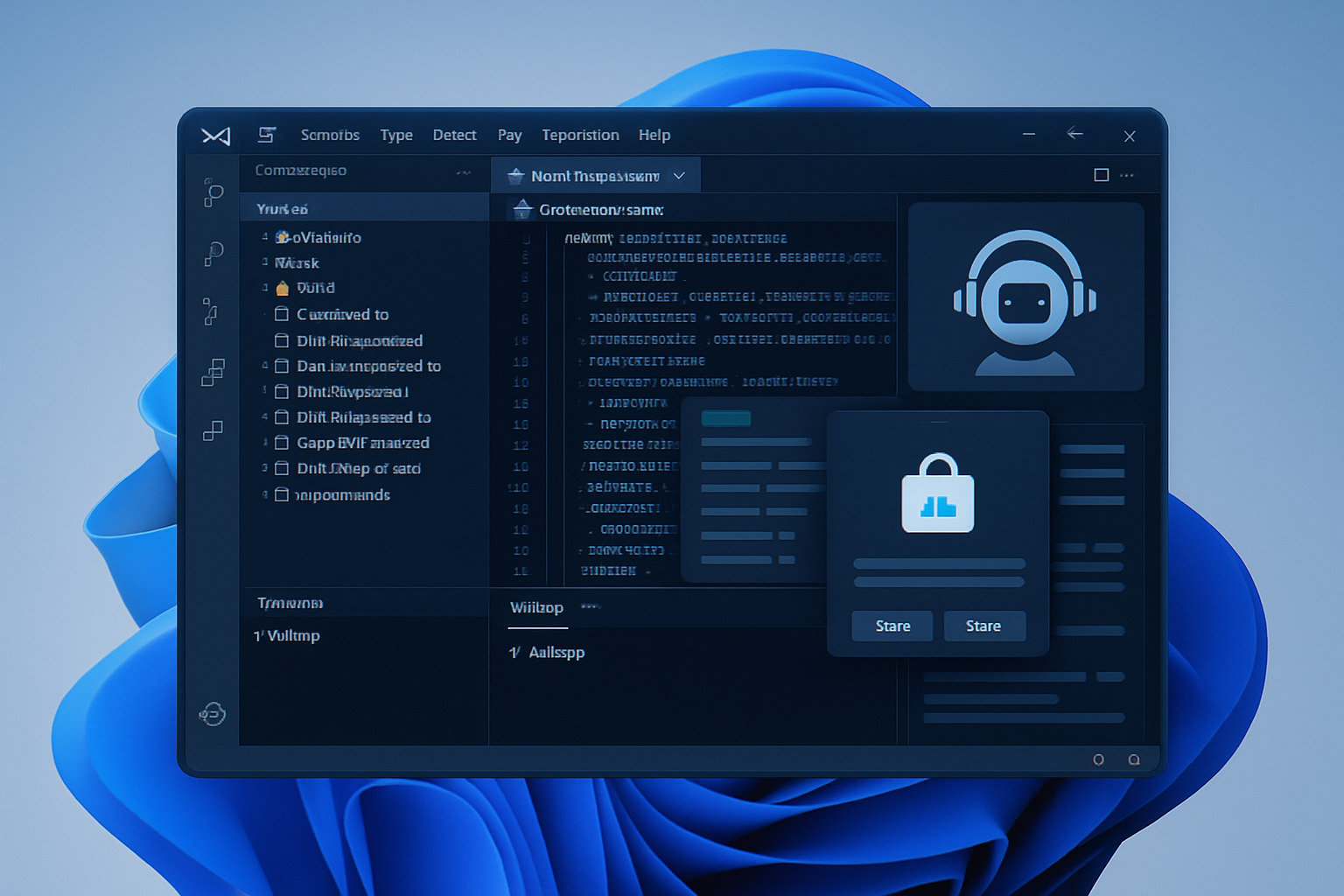Image resolution: width=1344 pixels, height=896 pixels.
Task: Click the robot headset avatar thumbnail
Action: (1025, 297)
